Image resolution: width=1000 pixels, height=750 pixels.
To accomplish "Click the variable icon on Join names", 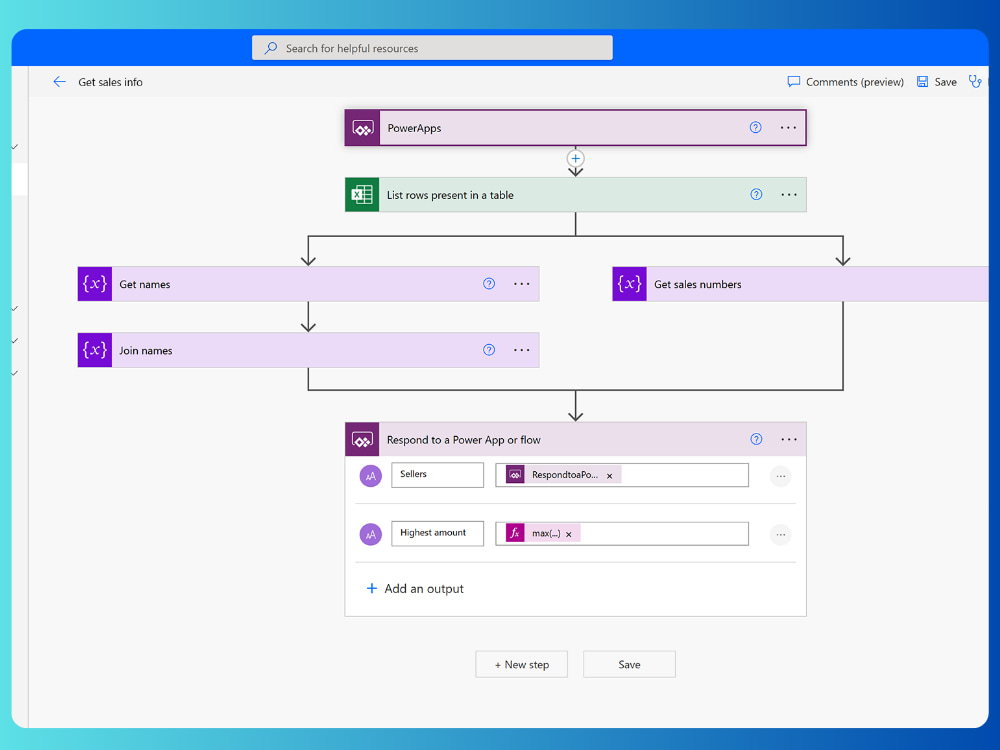I will pos(95,350).
